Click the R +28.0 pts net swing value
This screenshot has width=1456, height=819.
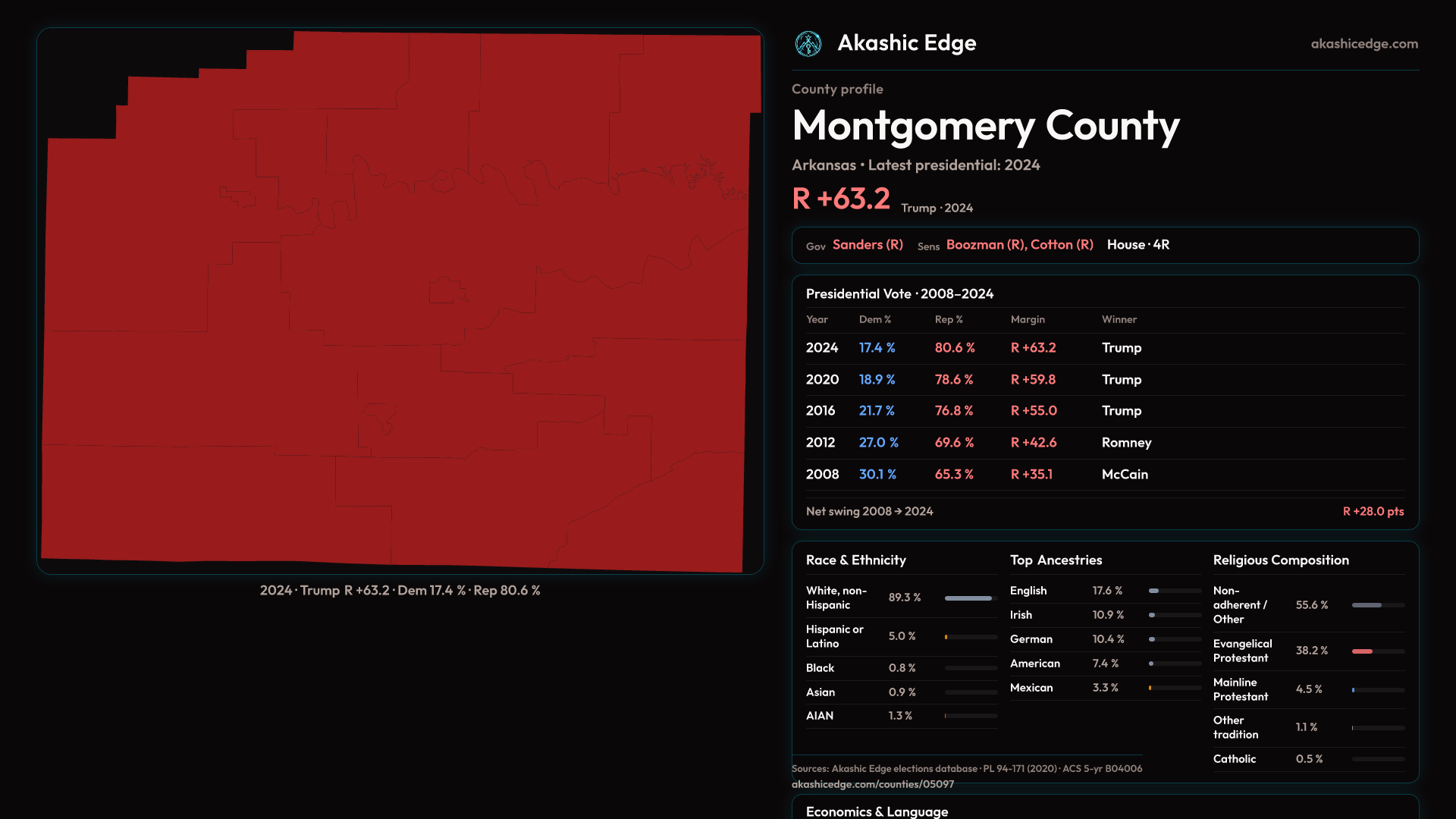tap(1373, 512)
